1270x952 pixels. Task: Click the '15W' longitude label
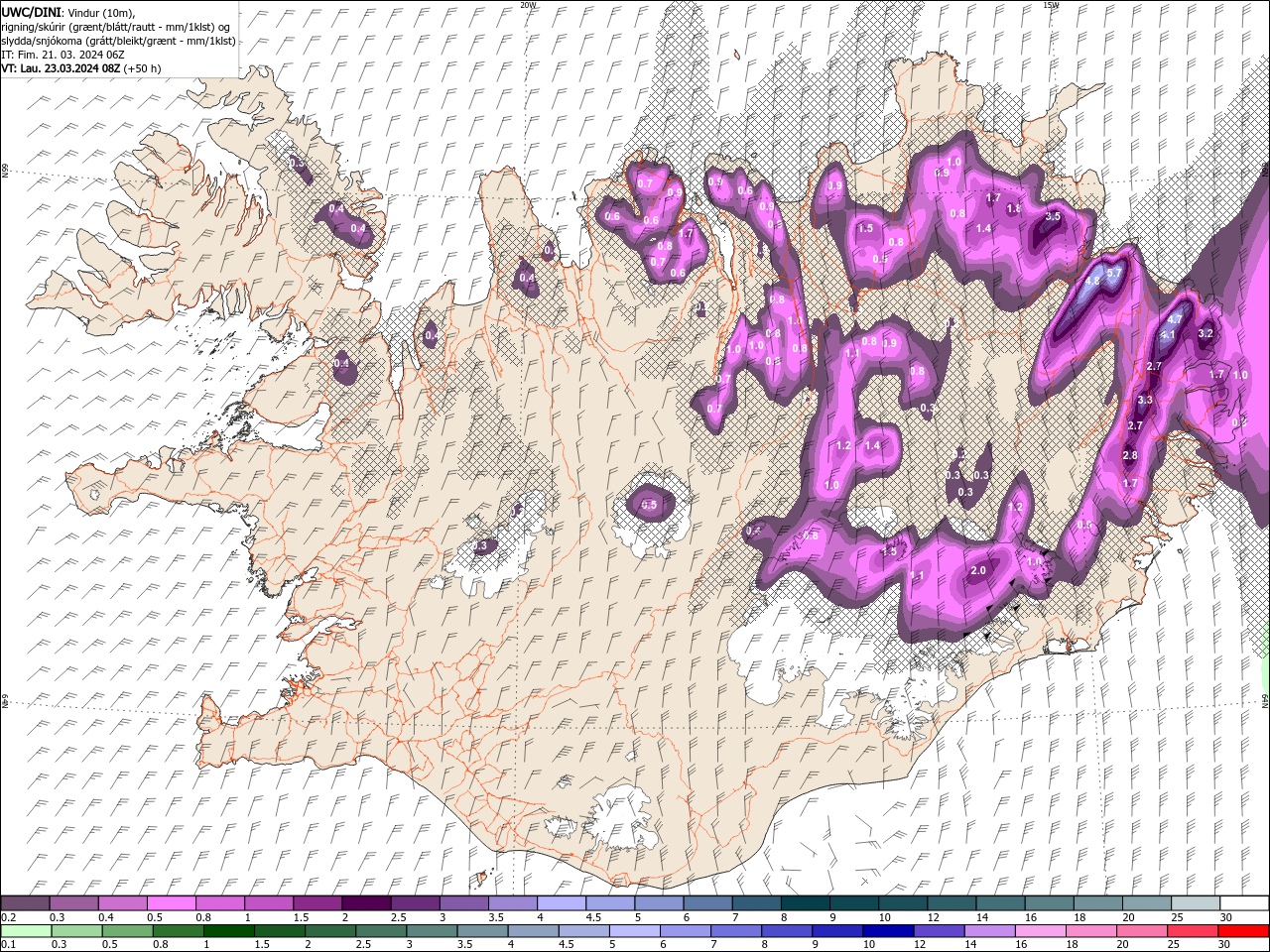(x=1051, y=5)
